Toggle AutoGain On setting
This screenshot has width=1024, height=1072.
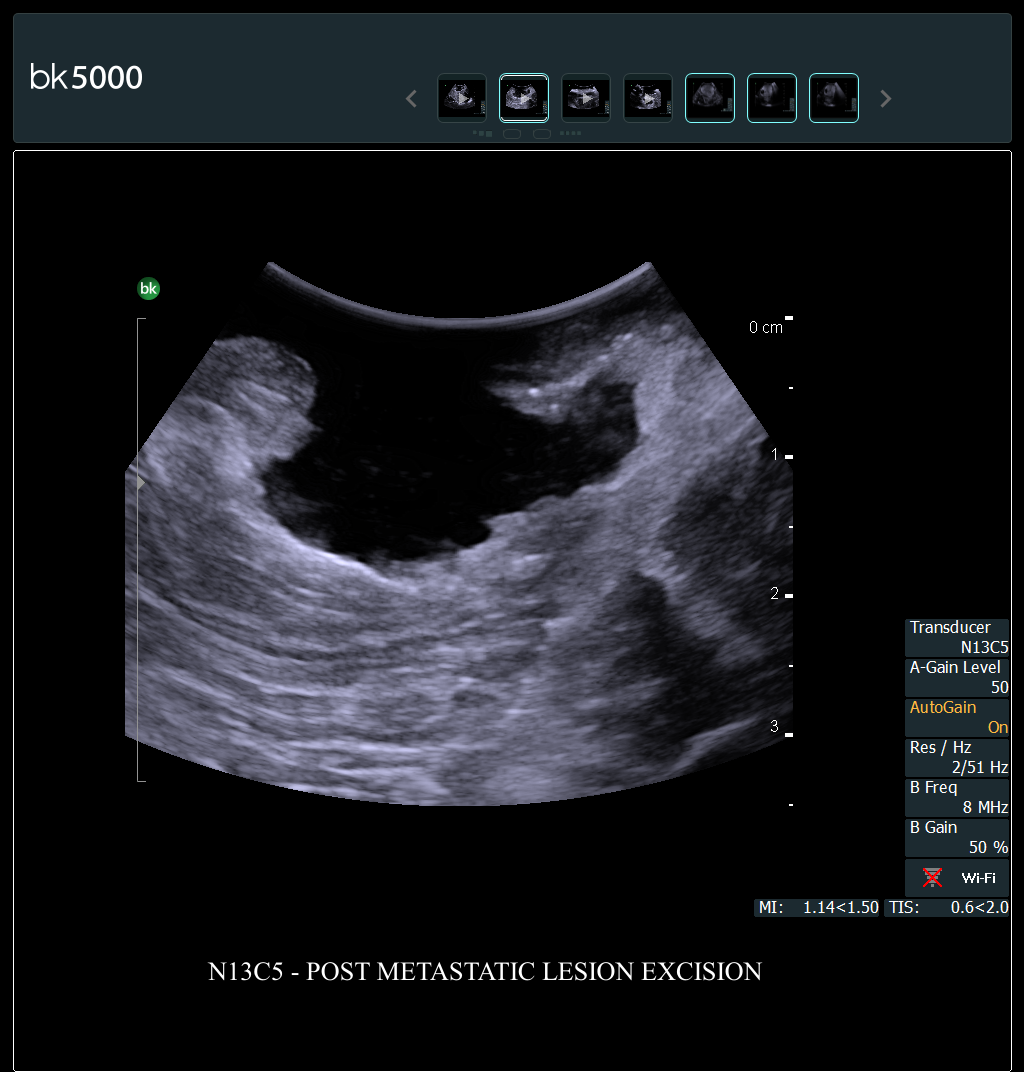(x=957, y=717)
